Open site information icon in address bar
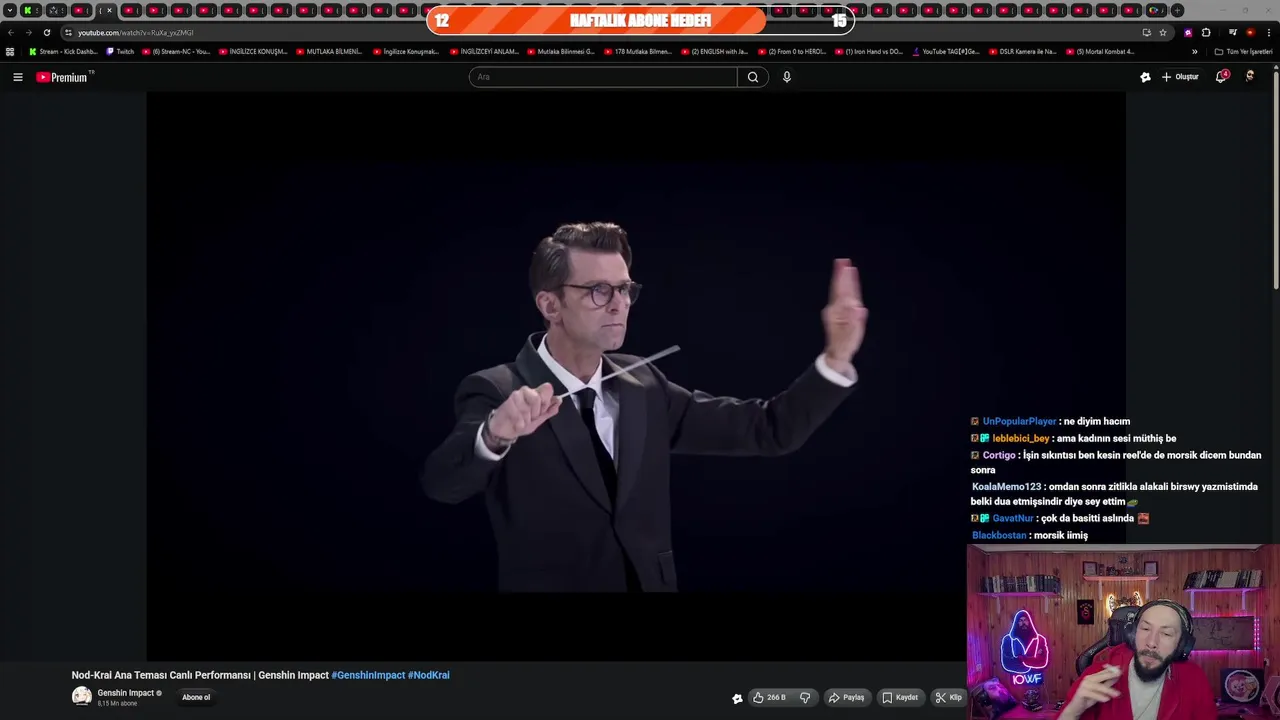 coord(69,32)
